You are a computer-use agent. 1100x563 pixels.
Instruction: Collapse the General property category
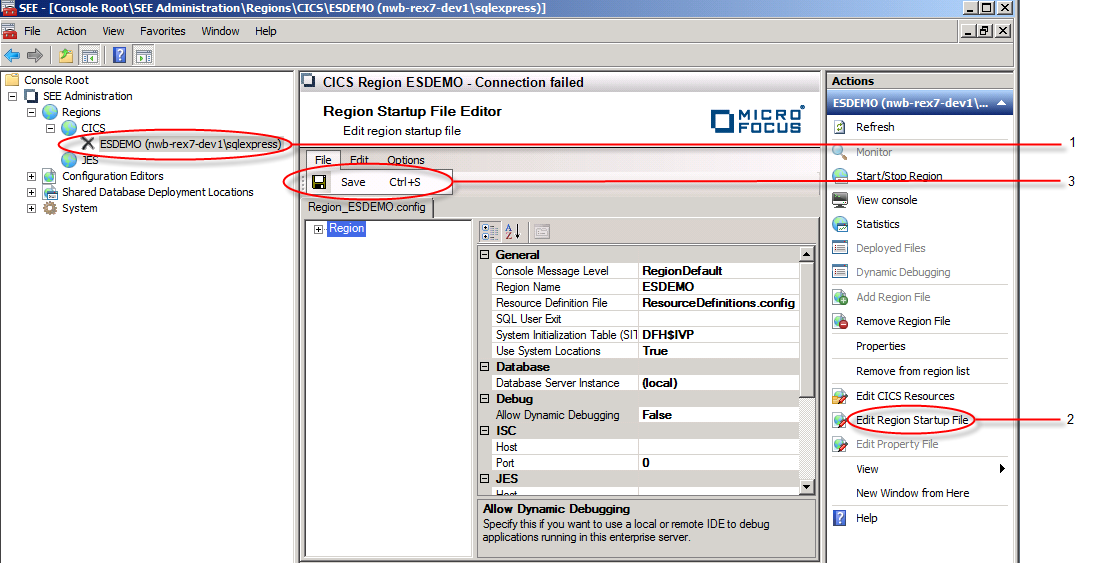coord(485,255)
